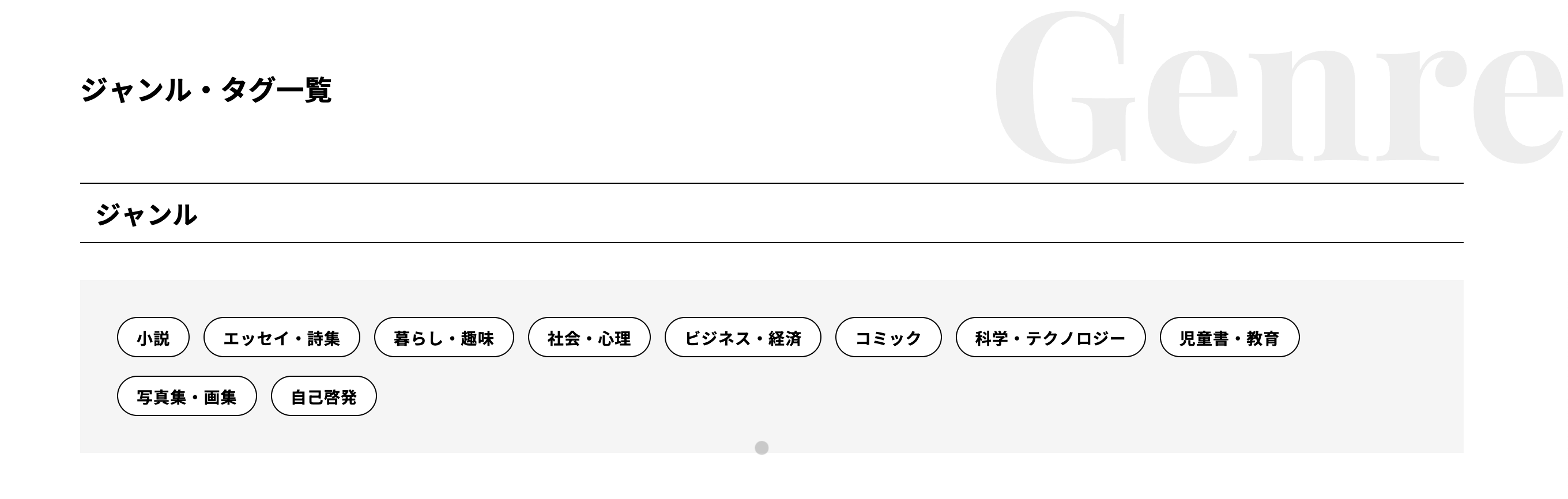Toggle the 小説 genre filter on
The width and height of the screenshot is (1568, 499).
point(153,337)
